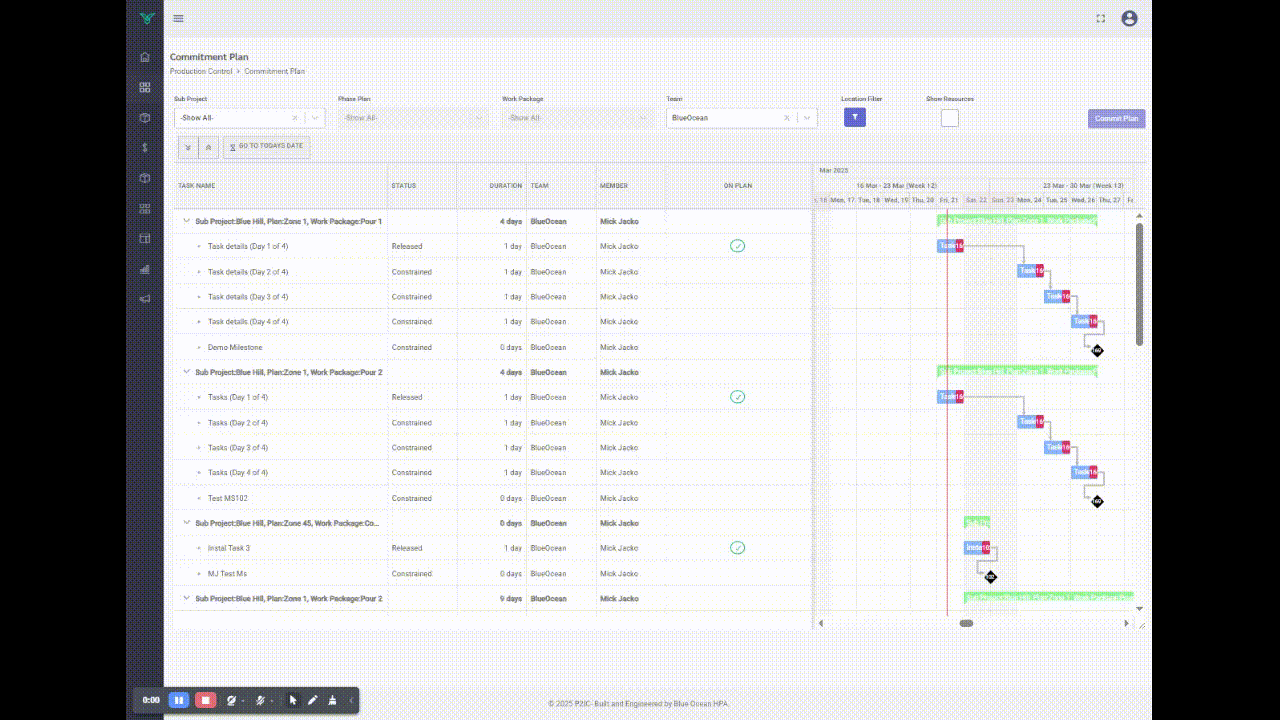
Task: Click the Instal Task 3 Gantt bar
Action: (977, 548)
